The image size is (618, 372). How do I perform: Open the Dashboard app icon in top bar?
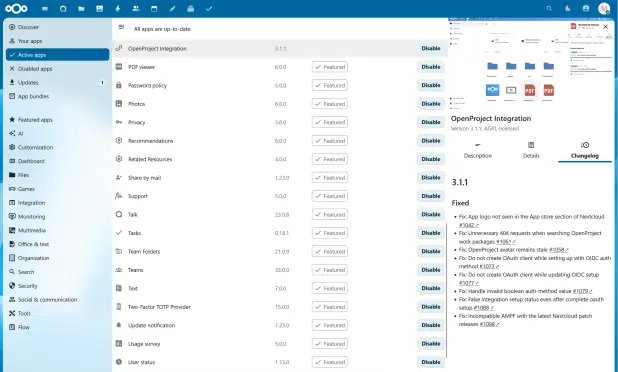point(45,8)
